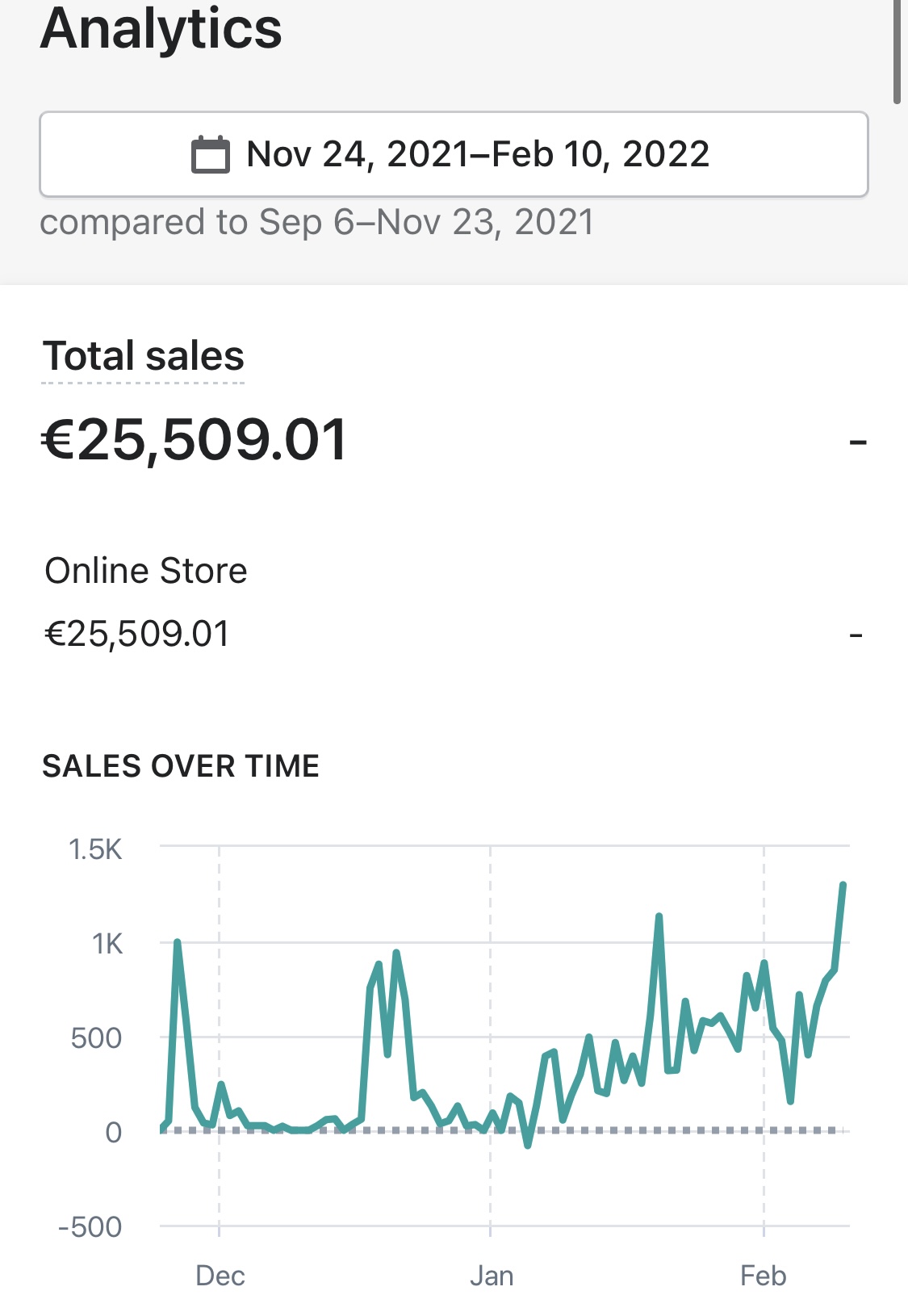This screenshot has height=1316, width=908.
Task: Click the dash indicator beside Total sales
Action: coord(858,442)
